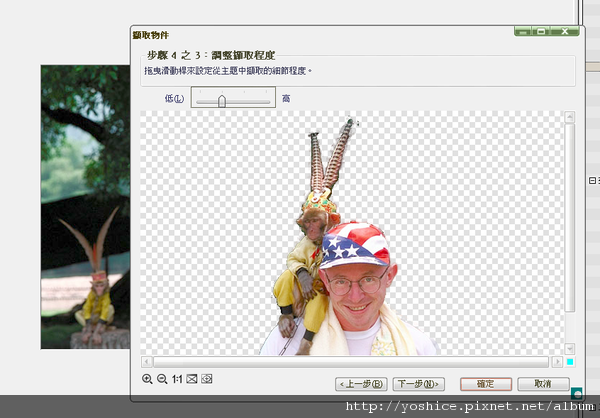Click the vertical scrollbar thumb beside the preview
The image size is (600, 418).
[x=570, y=217]
